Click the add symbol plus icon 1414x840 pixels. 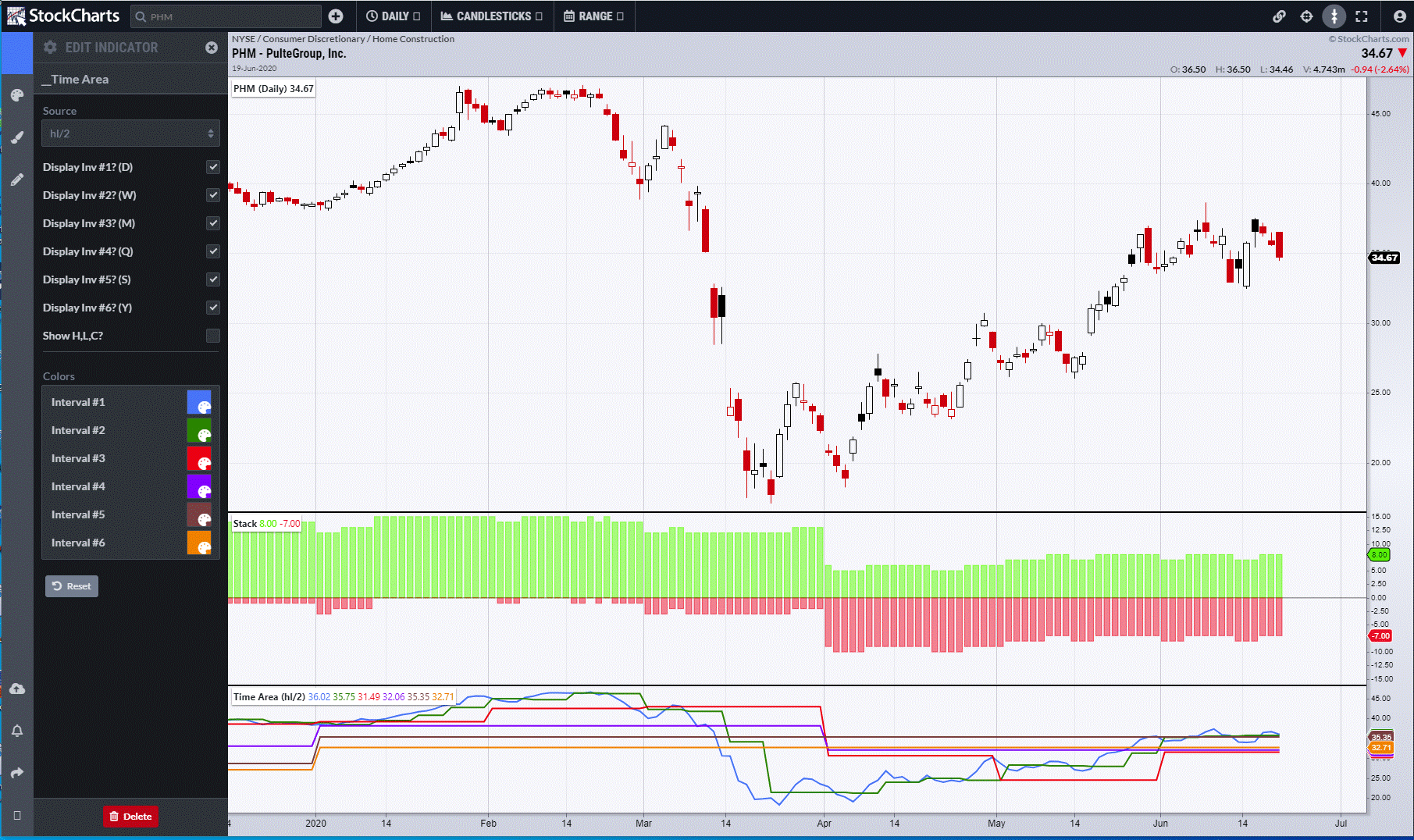[x=336, y=16]
